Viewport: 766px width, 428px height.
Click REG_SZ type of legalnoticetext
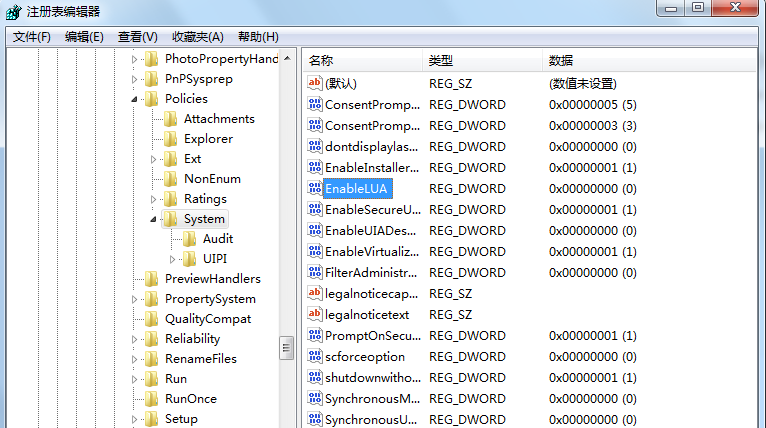450,315
